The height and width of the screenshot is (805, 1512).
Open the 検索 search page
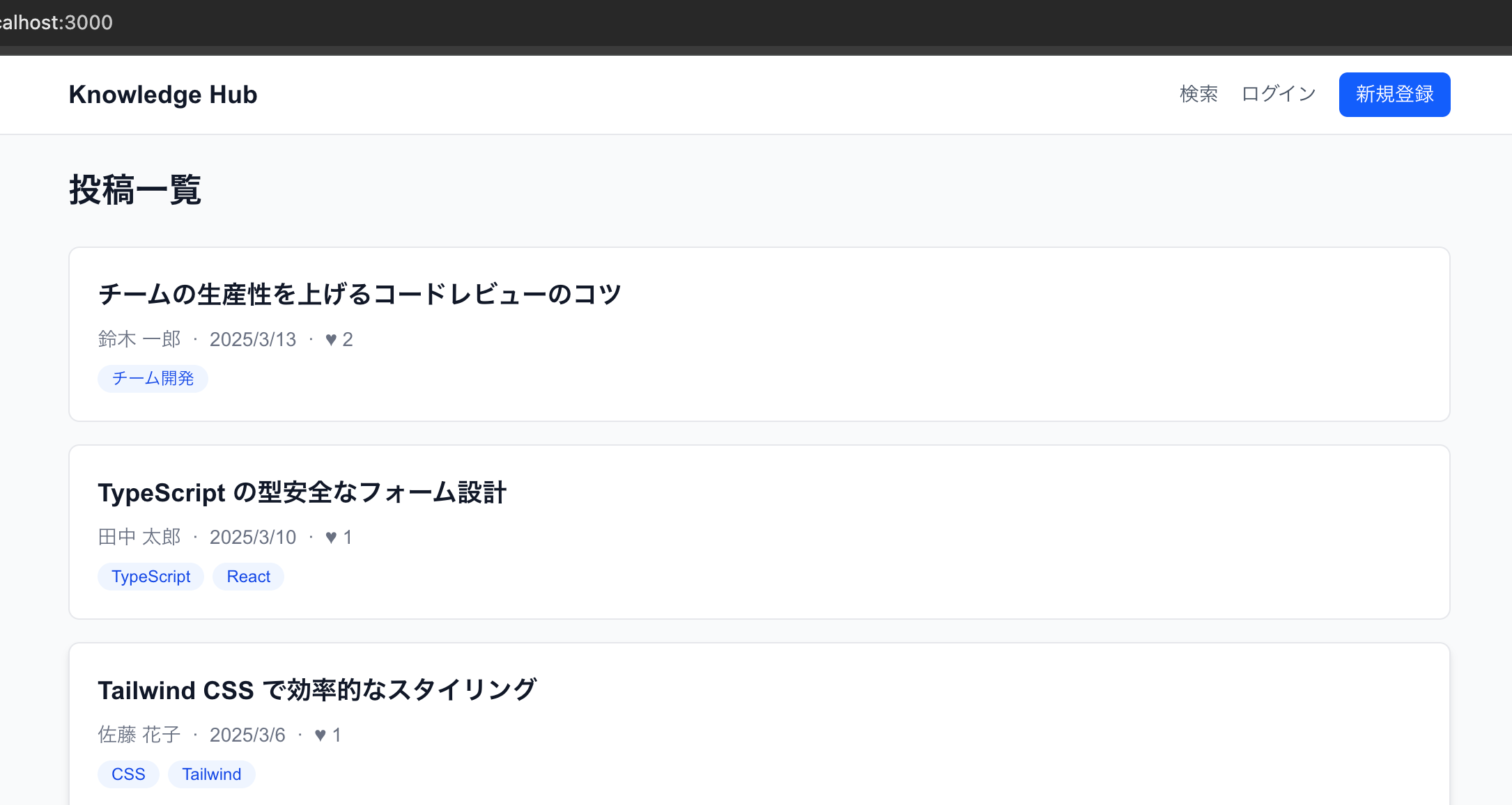coord(1198,94)
